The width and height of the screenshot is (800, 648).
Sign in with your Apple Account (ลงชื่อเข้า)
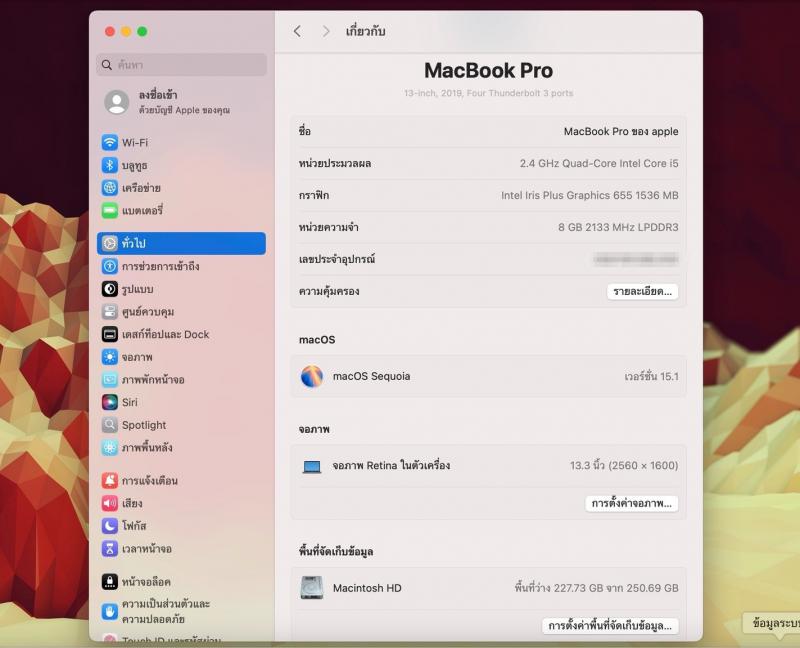point(181,102)
